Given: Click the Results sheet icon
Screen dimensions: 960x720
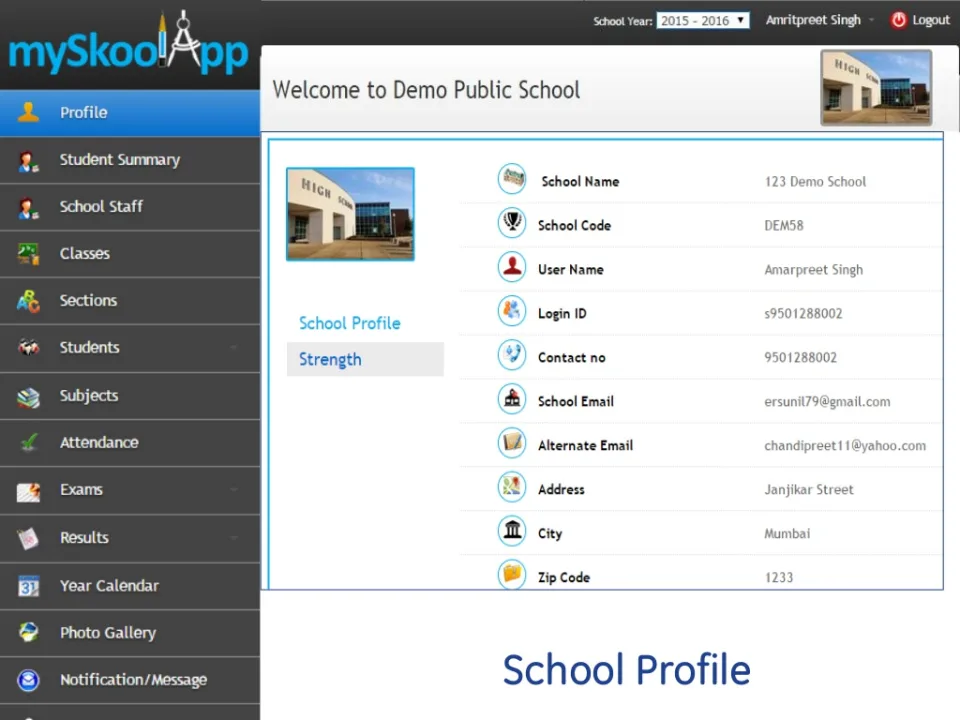Looking at the screenshot, I should [x=28, y=538].
